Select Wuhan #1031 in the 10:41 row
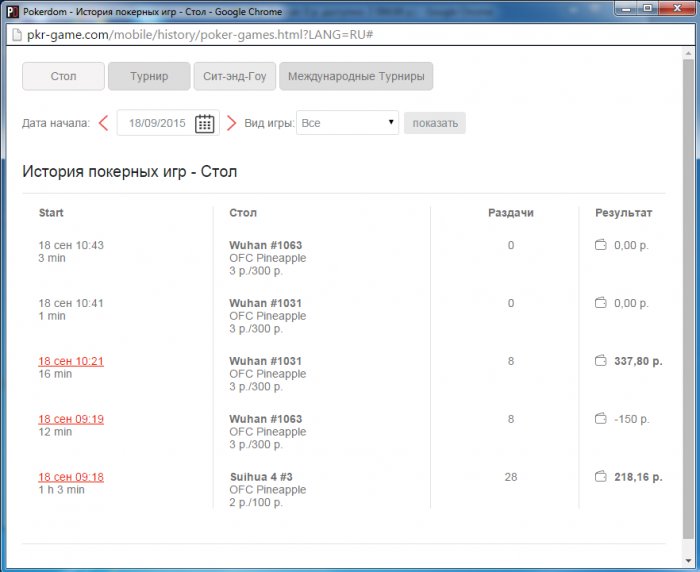 pyautogui.click(x=266, y=303)
